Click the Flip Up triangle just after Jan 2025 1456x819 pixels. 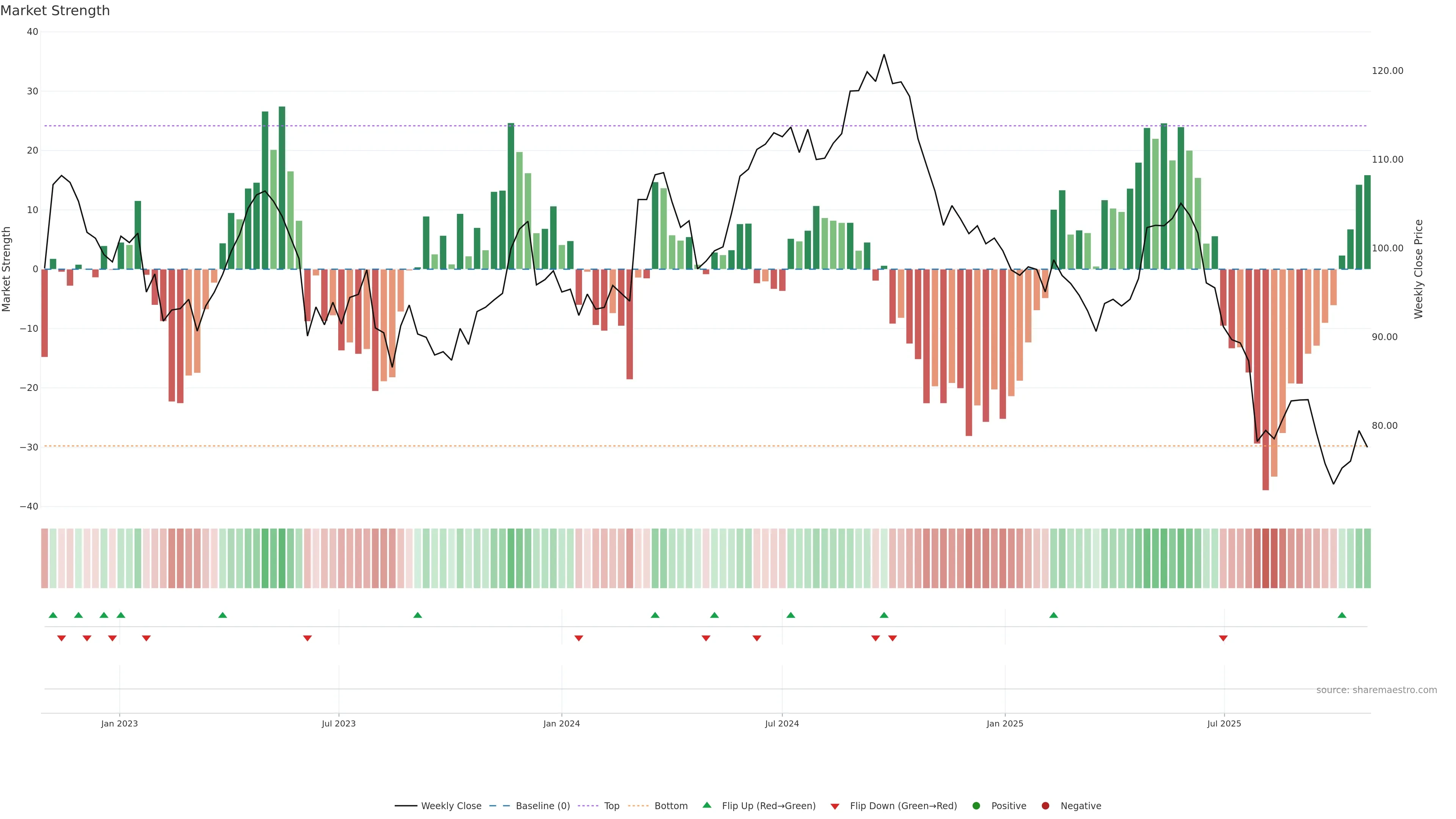tap(1054, 615)
